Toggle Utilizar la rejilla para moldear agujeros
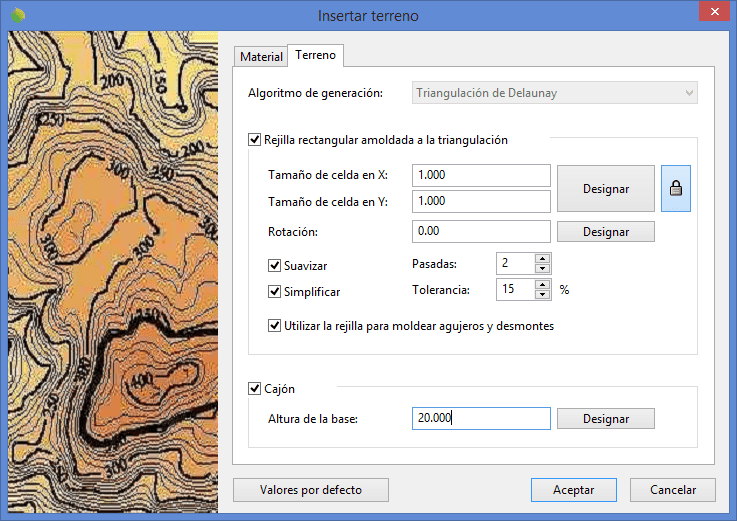Image resolution: width=737 pixels, height=521 pixels. (274, 325)
